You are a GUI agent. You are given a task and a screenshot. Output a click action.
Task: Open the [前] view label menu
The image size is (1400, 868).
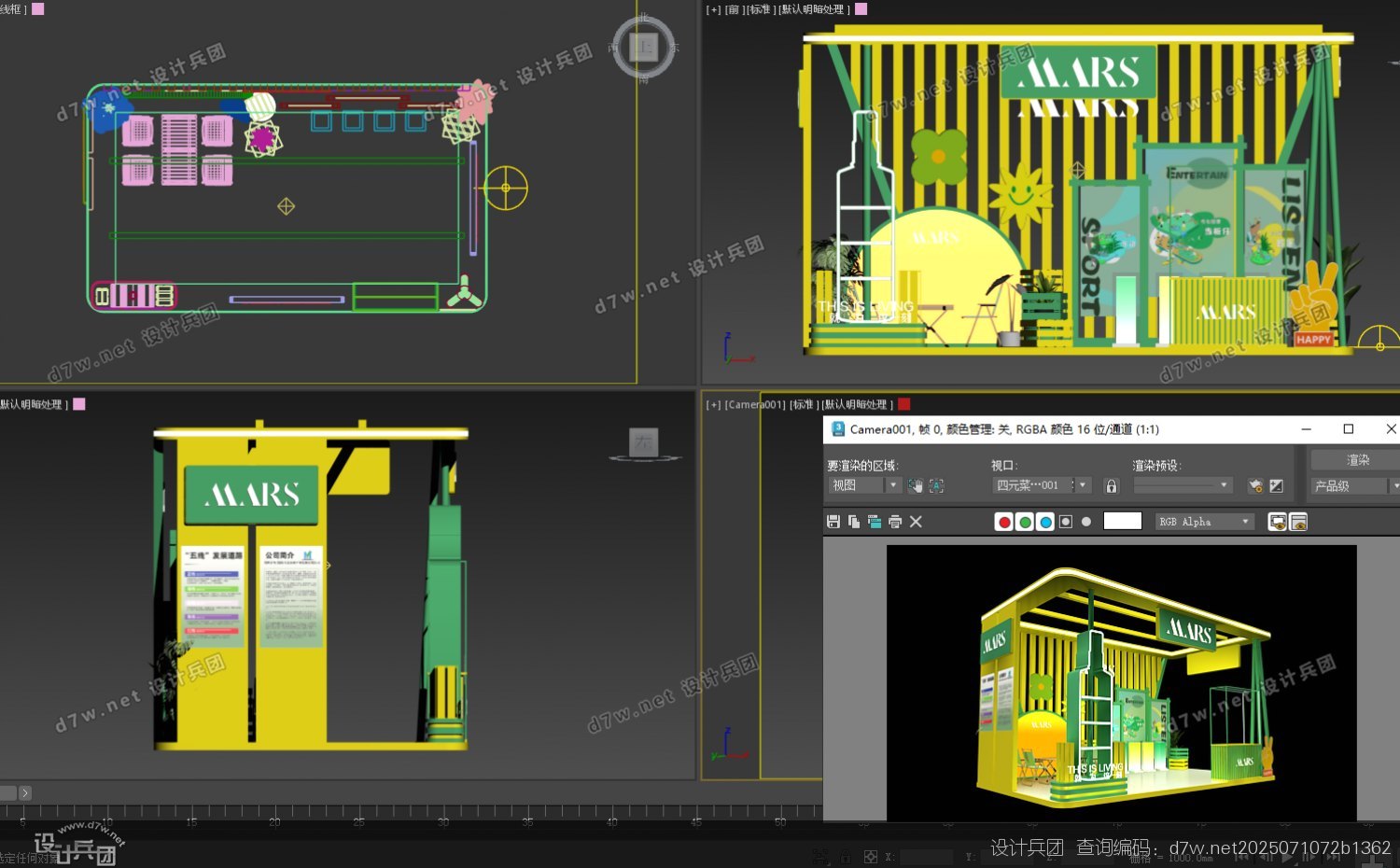[733, 9]
